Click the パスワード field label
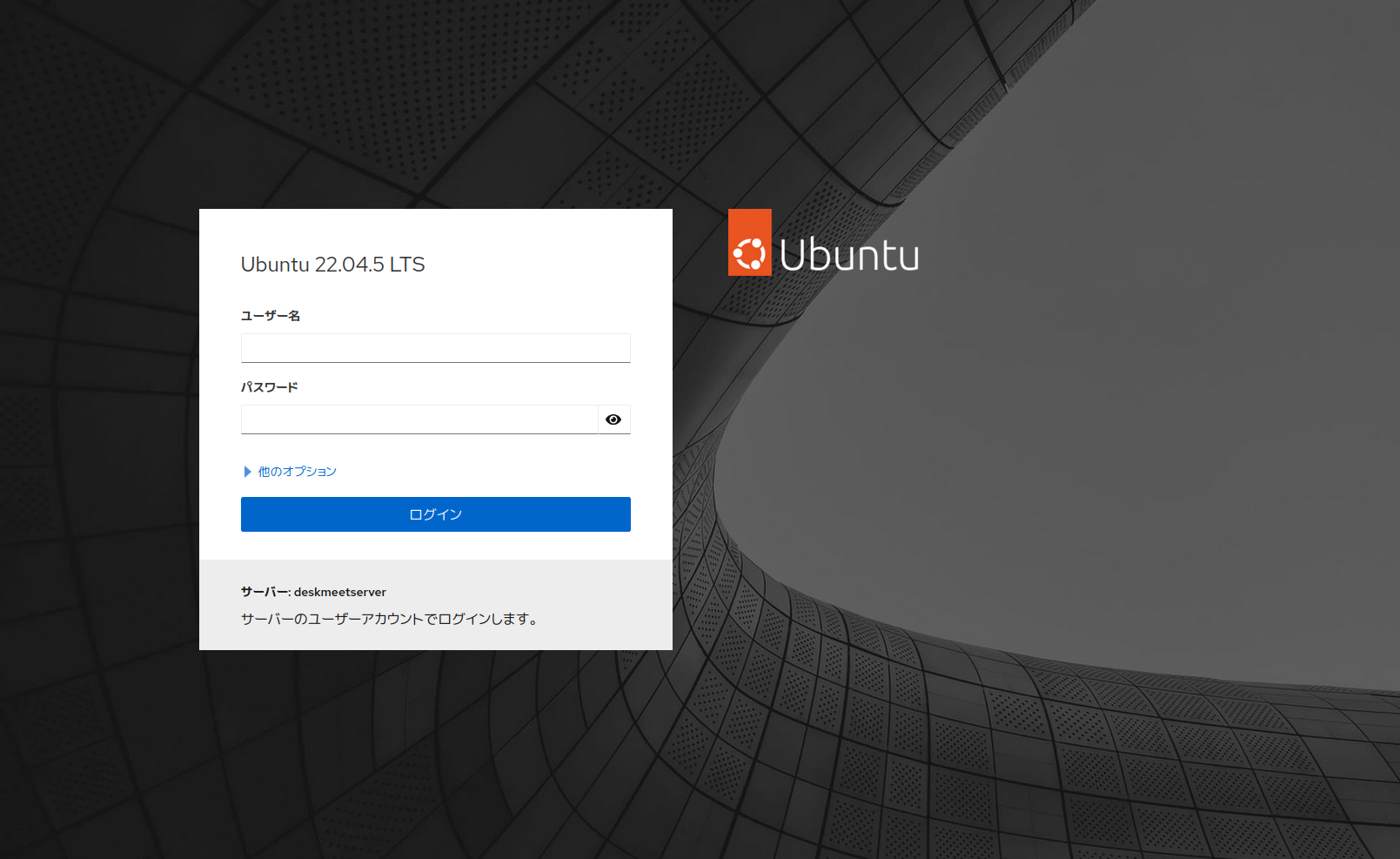 [x=270, y=387]
